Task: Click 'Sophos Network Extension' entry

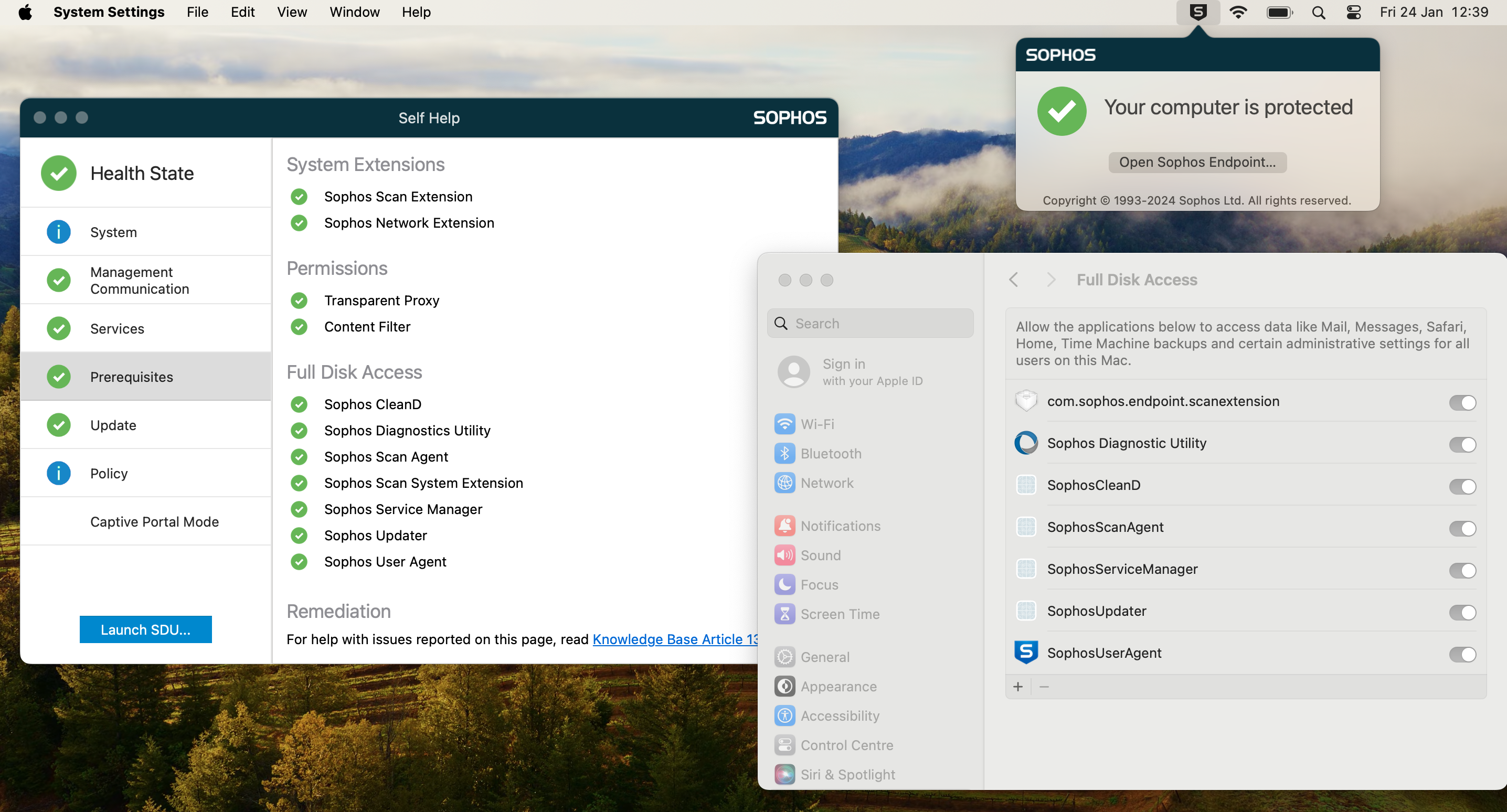Action: tap(409, 223)
